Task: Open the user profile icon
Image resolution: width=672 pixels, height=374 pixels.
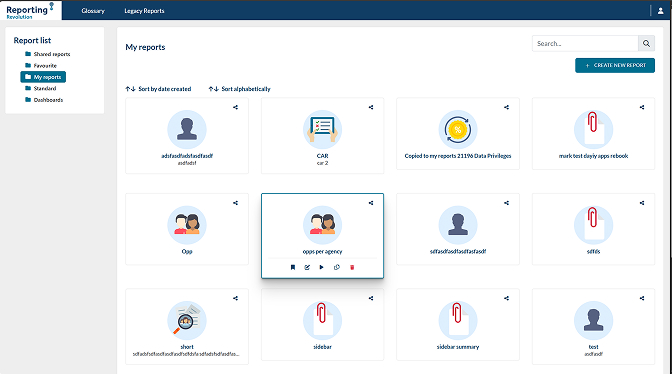Action: pyautogui.click(x=660, y=11)
